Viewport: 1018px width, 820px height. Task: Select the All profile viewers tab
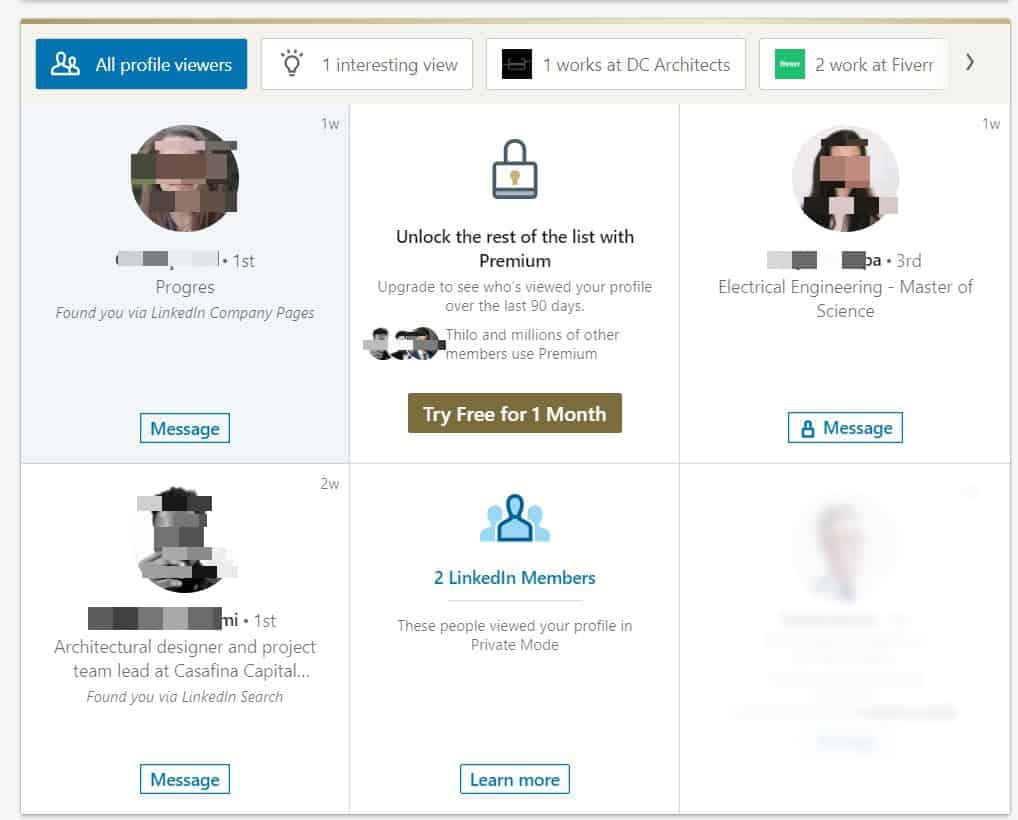click(141, 64)
